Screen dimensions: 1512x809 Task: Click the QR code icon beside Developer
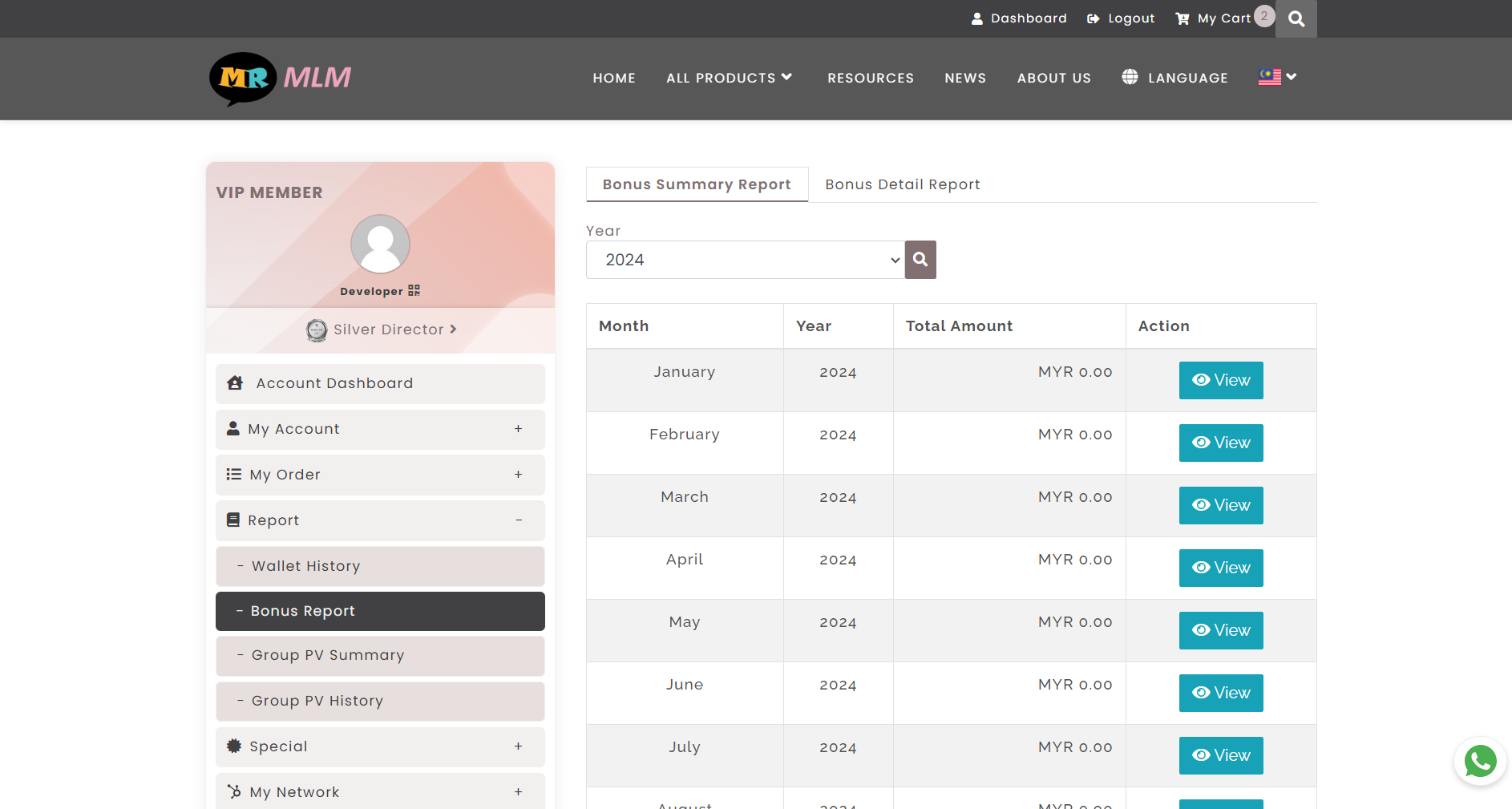414,290
